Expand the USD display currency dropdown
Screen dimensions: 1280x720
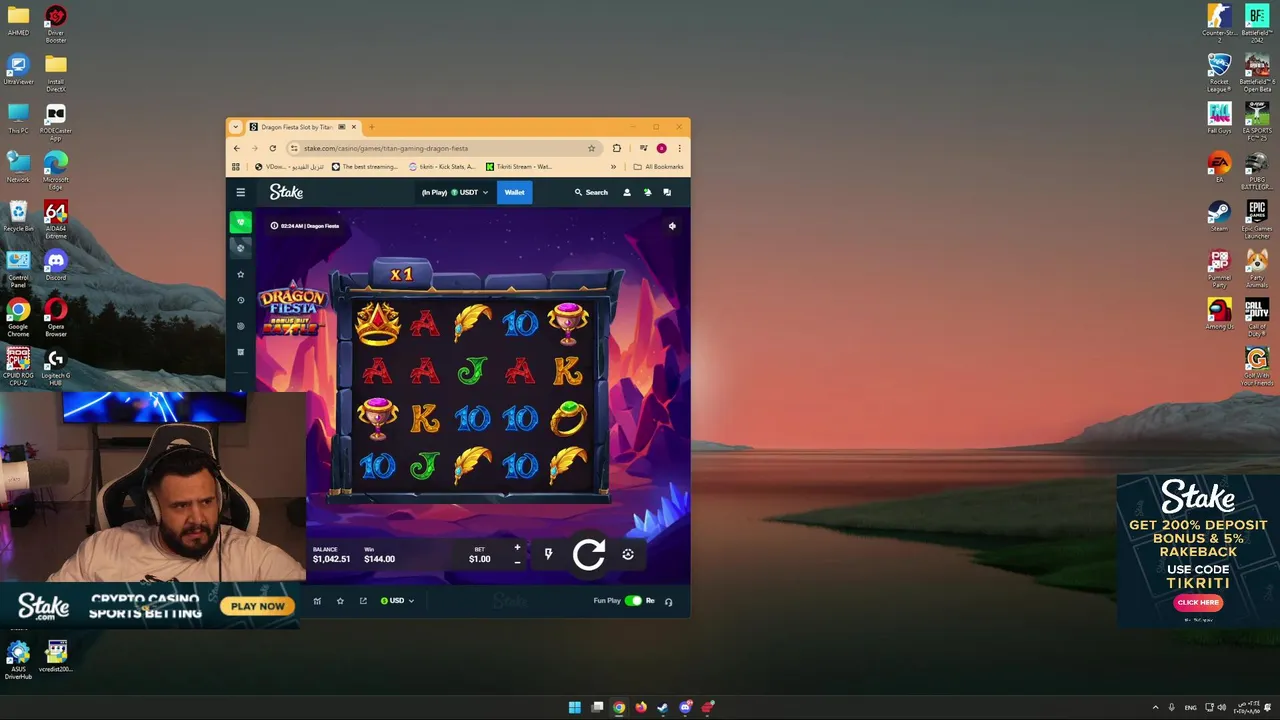tap(397, 601)
